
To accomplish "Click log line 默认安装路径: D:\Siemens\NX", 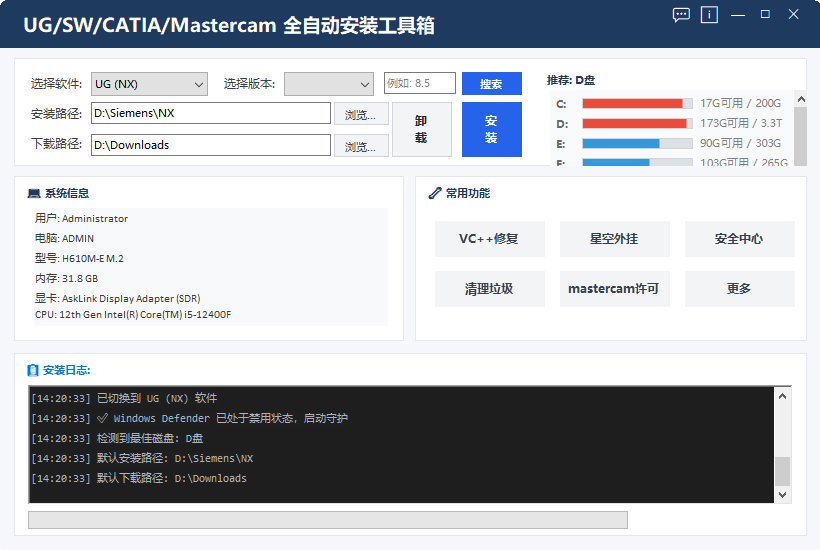I will click(x=142, y=459).
